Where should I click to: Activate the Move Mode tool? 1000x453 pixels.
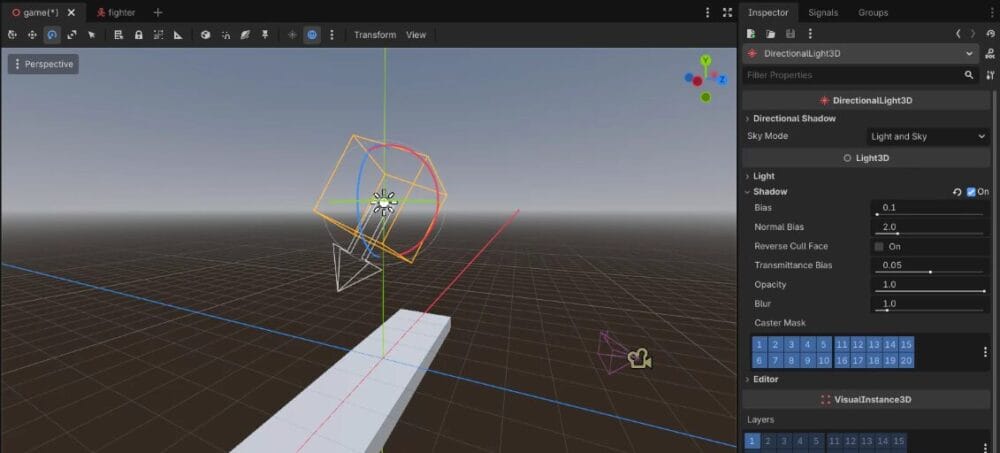pyautogui.click(x=32, y=35)
